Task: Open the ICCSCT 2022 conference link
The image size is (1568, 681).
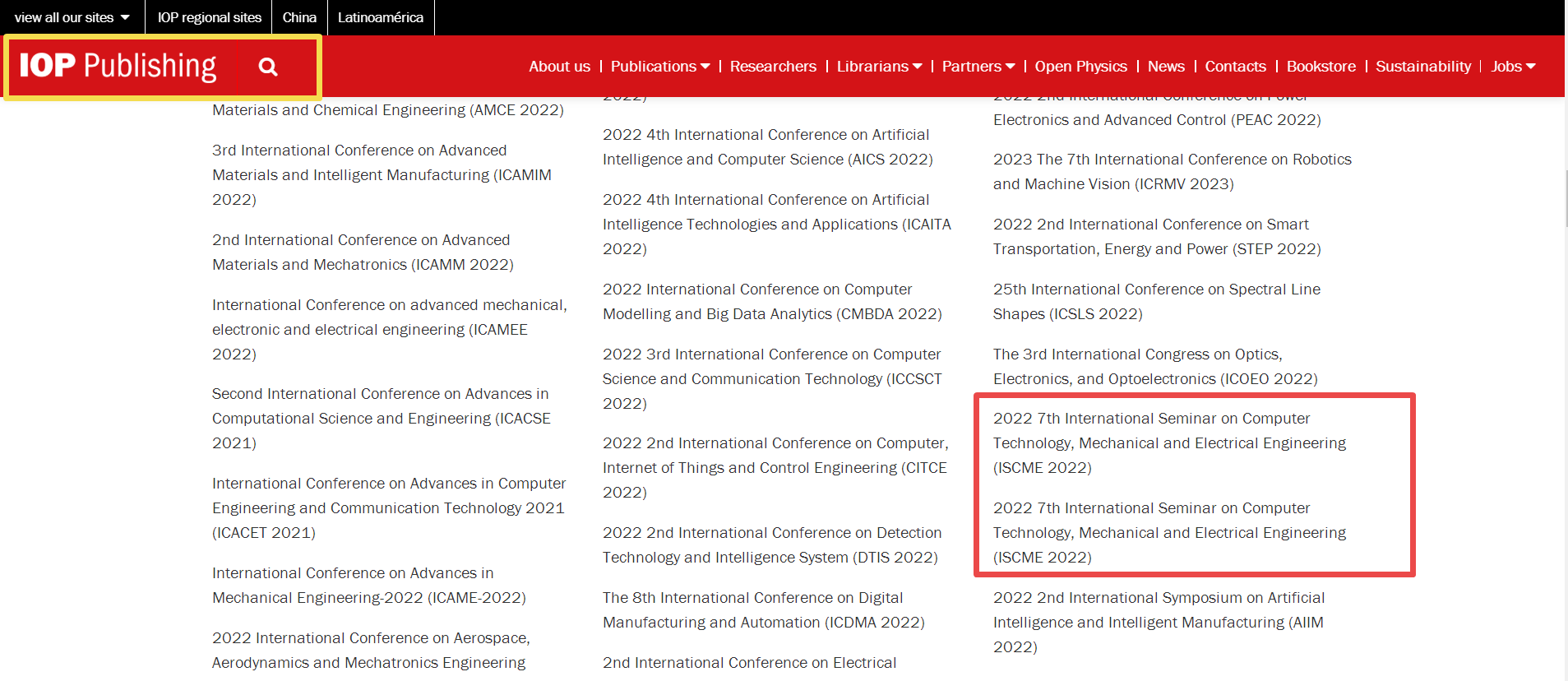Action: pyautogui.click(x=772, y=379)
